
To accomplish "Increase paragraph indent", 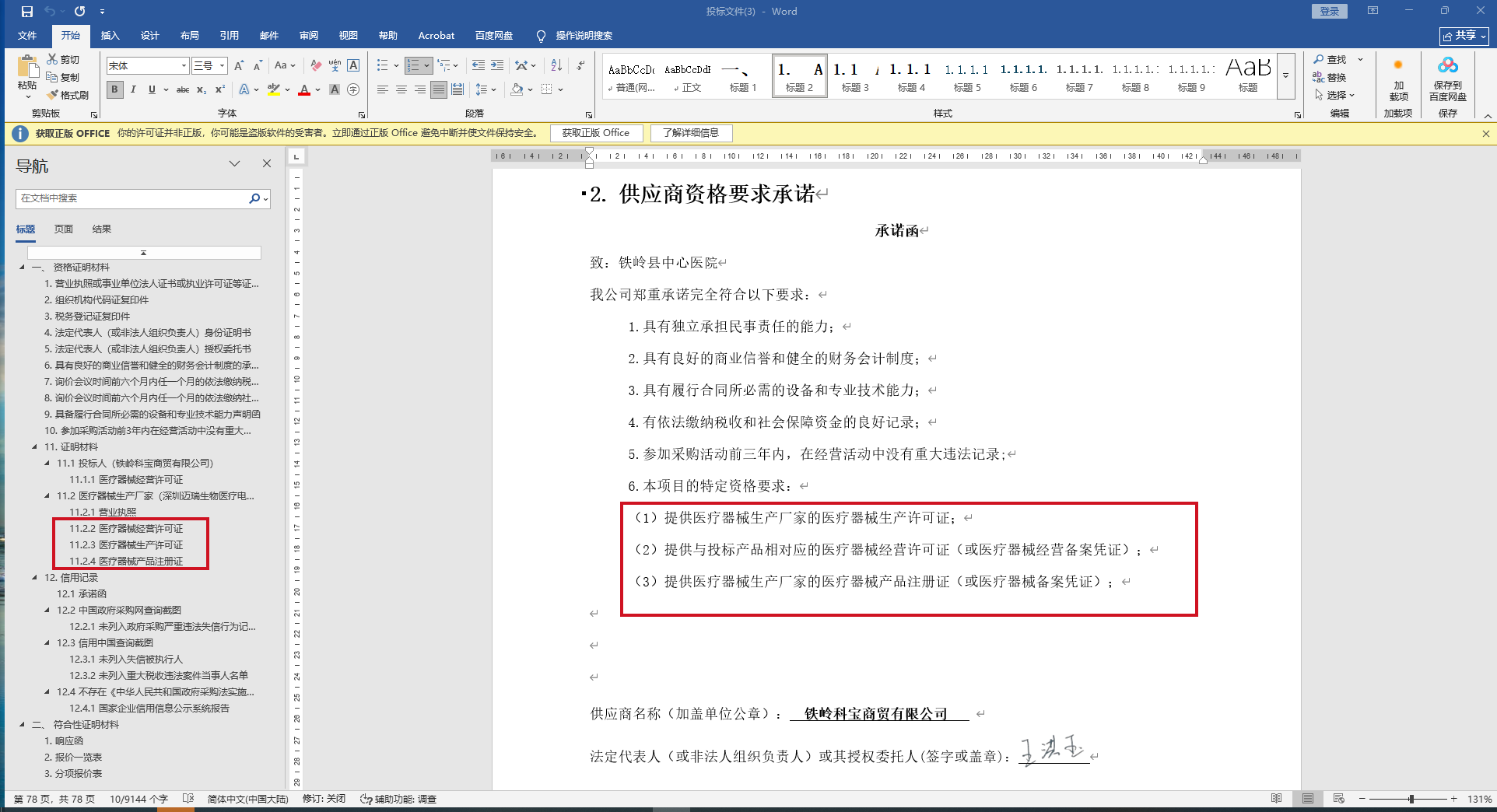I will (x=497, y=66).
